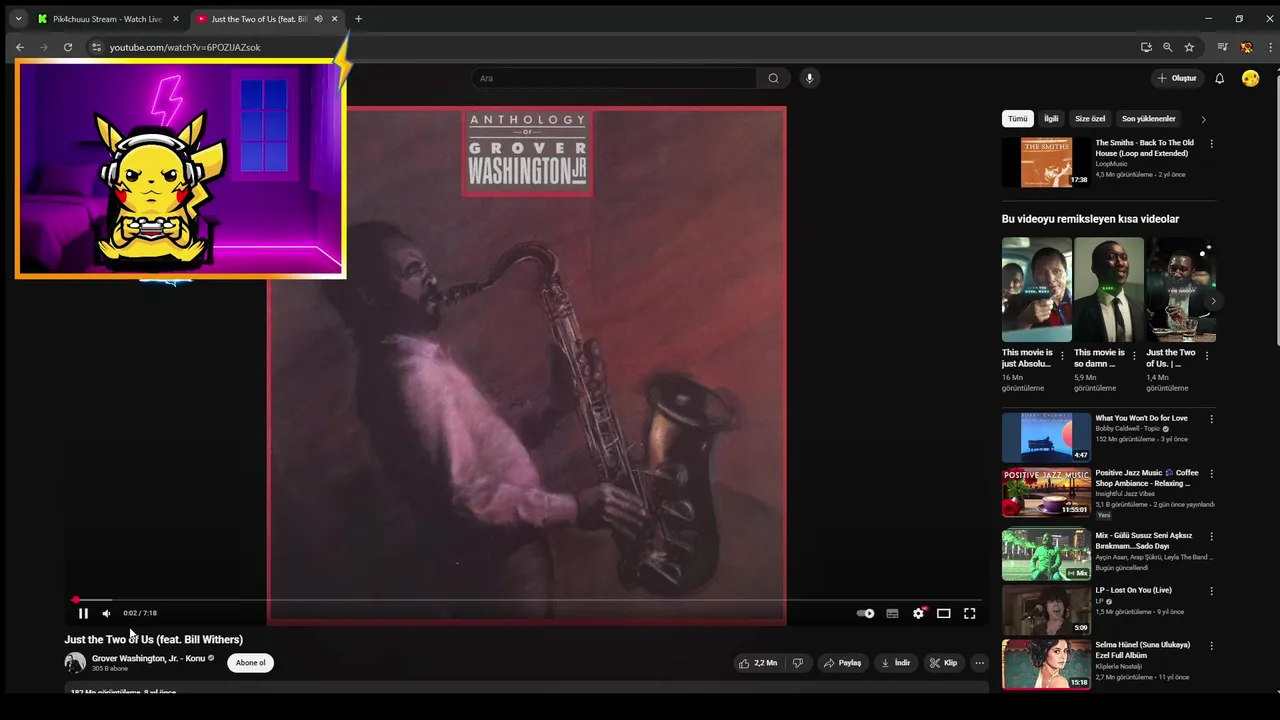
Task: Select the Tümü filter chip
Action: coord(1018,119)
